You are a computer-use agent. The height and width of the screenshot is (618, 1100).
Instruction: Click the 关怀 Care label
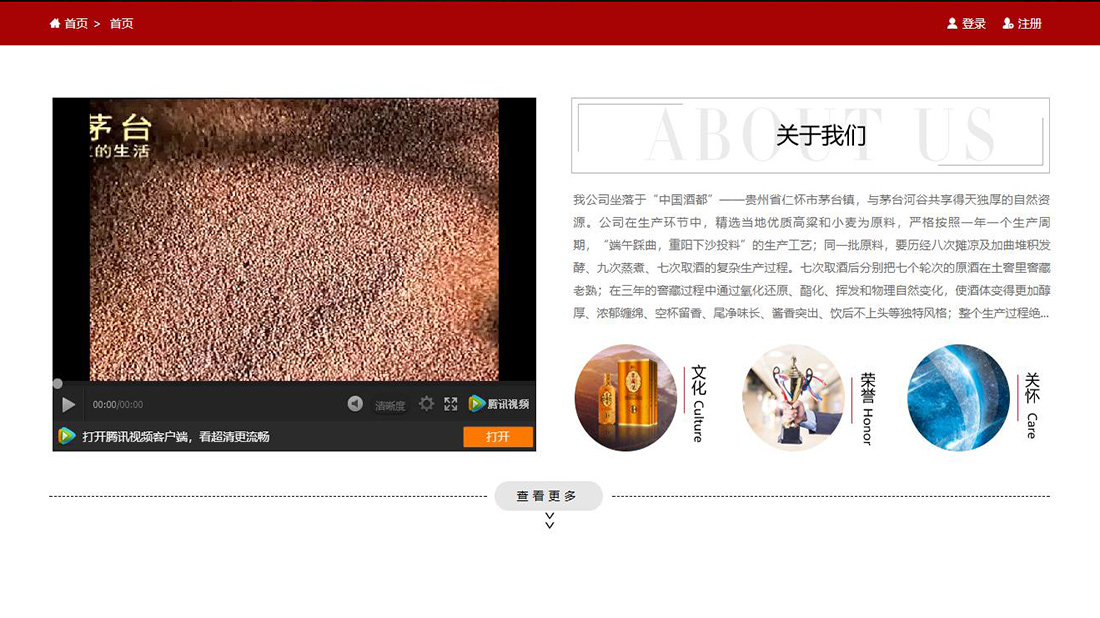[1032, 406]
